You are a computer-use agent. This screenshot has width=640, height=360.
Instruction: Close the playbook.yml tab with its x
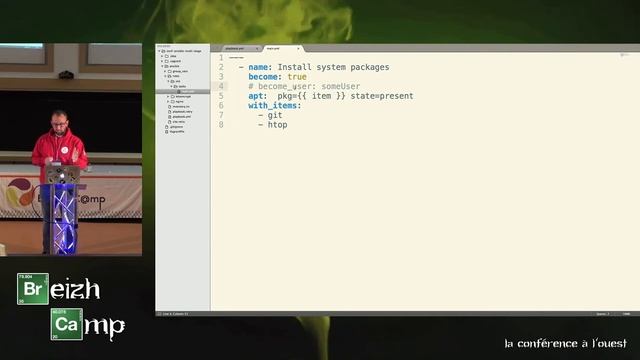(x=257, y=49)
